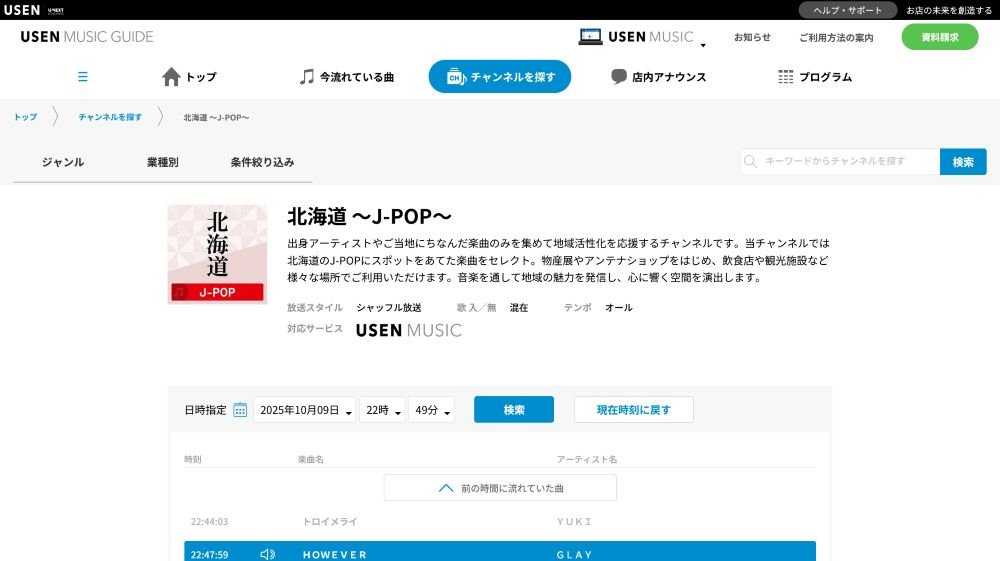Viewport: 1000px width, 561px height.
Task: Open the calendar date picker icon
Action: point(240,410)
